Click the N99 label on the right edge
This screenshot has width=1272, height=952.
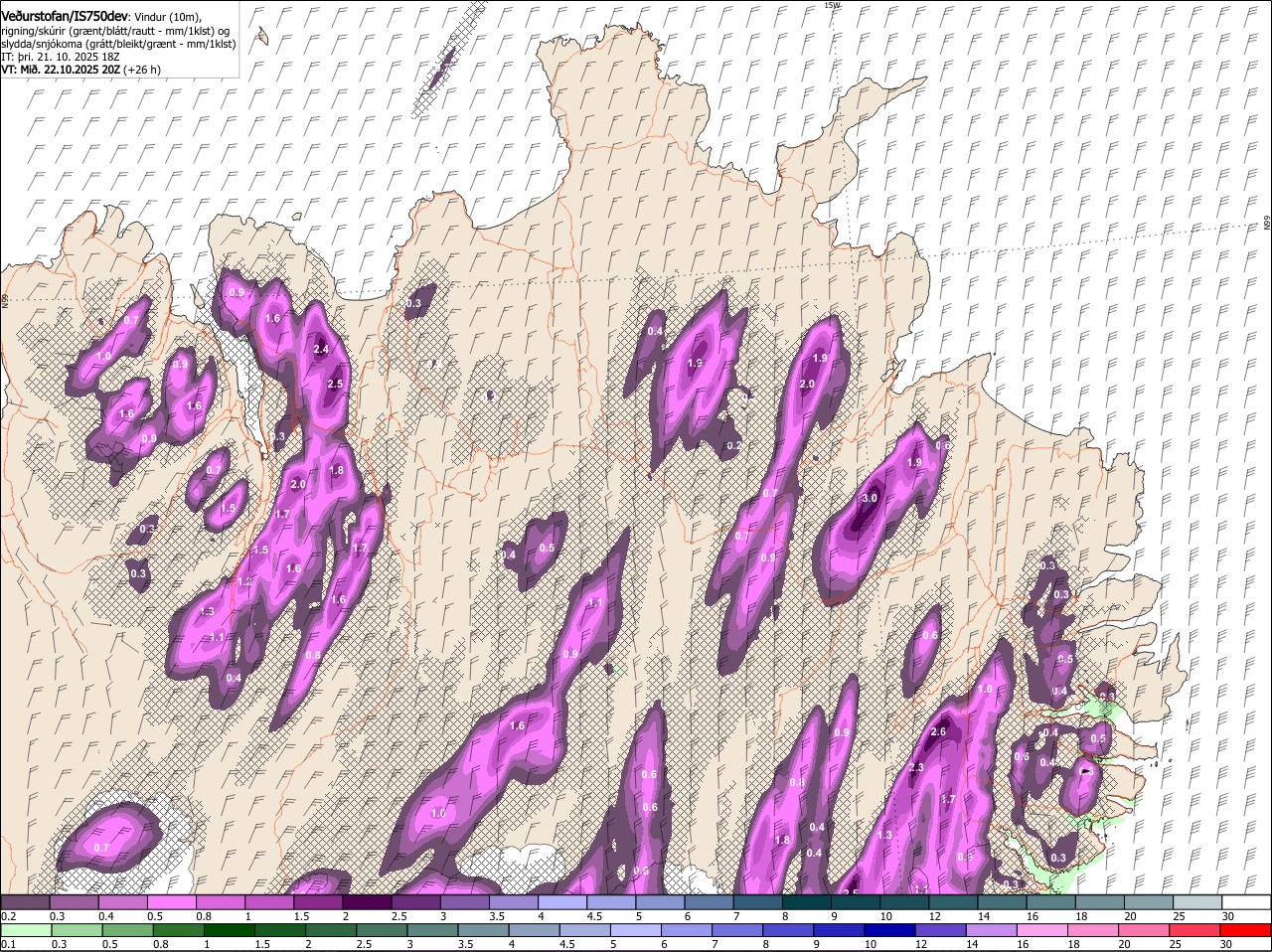(x=1267, y=224)
